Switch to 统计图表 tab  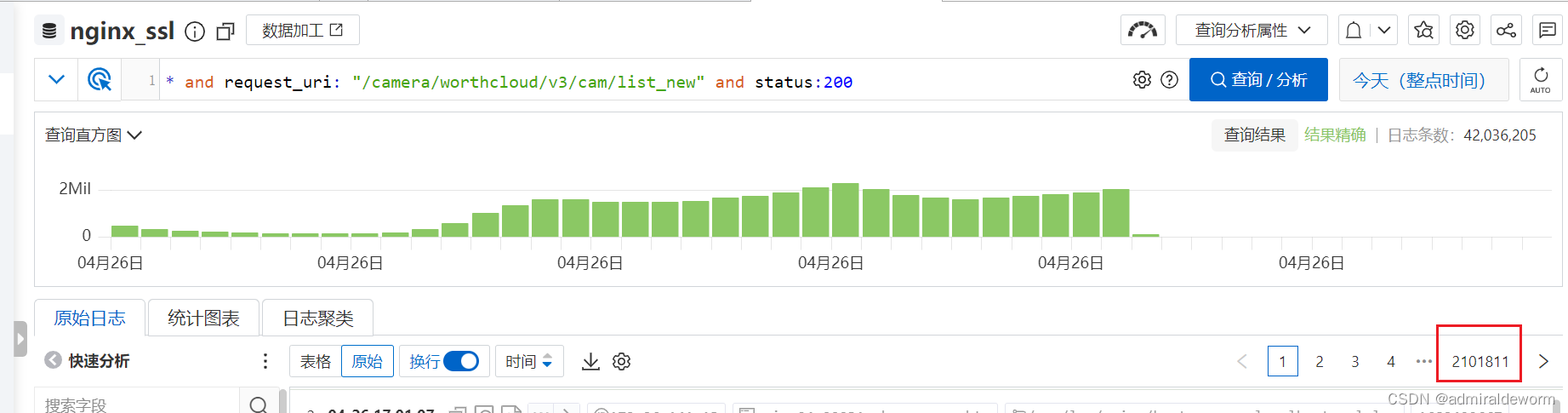point(203,318)
